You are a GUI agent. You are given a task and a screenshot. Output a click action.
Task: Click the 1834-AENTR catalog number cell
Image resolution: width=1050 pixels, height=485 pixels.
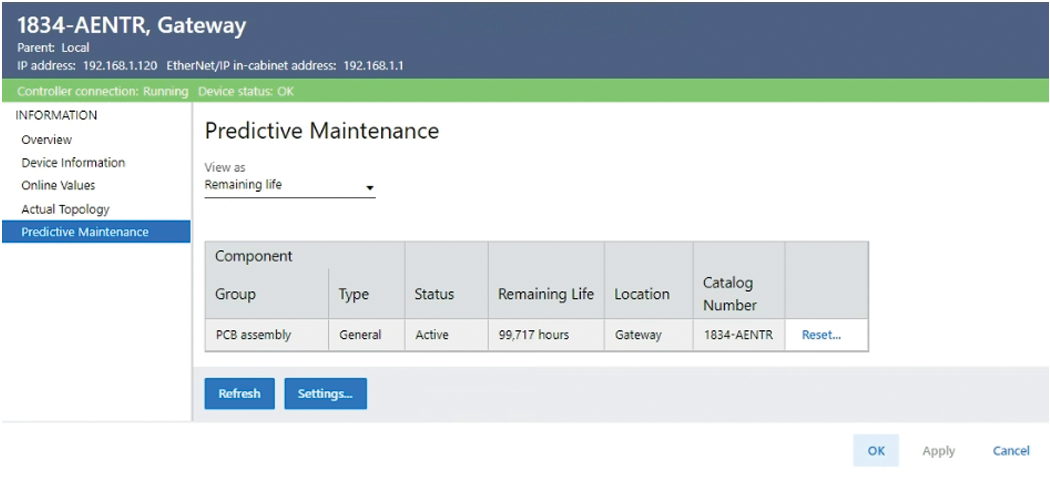pyautogui.click(x=739, y=335)
